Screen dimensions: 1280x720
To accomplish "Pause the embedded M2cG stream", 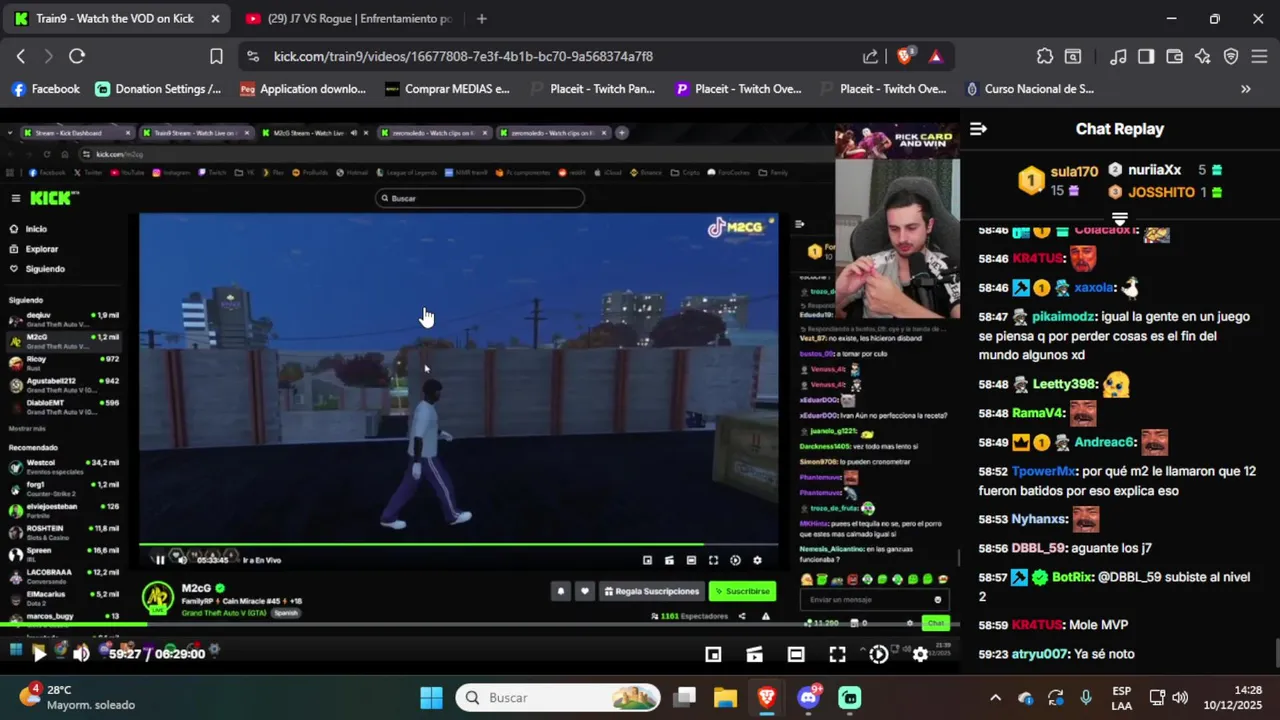I will point(159,560).
